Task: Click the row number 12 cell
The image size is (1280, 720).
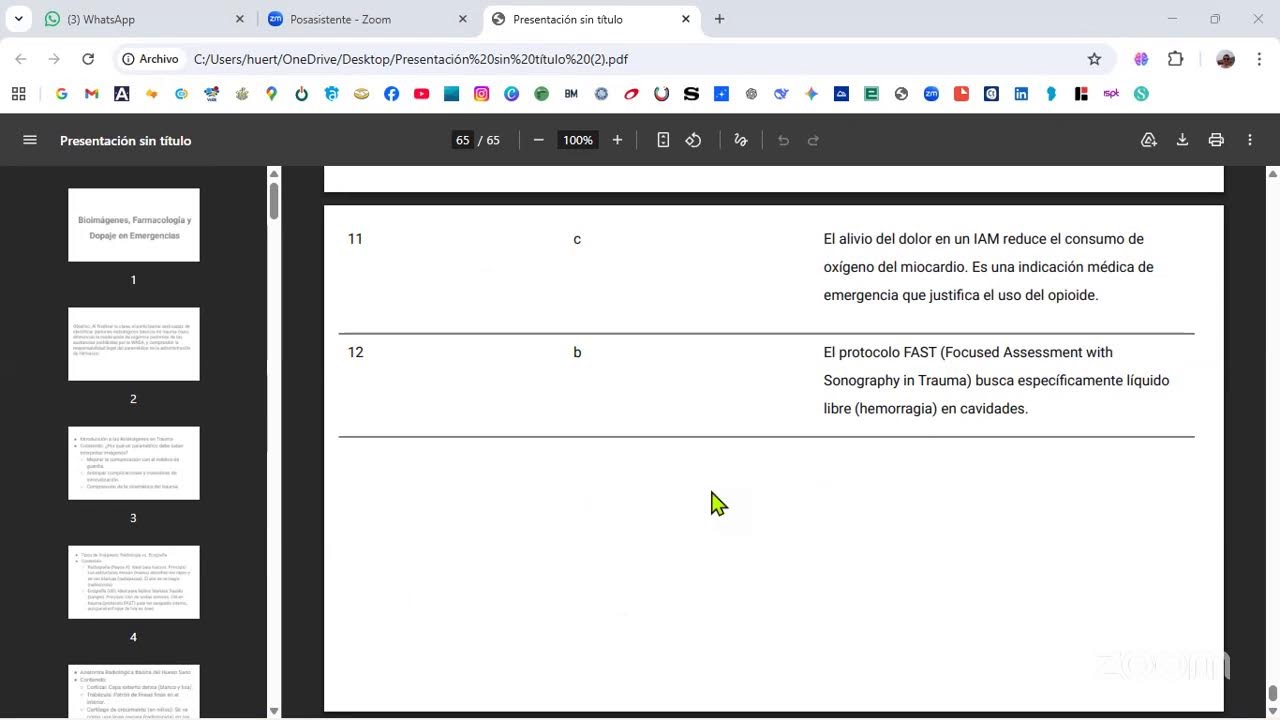Action: pyautogui.click(x=355, y=352)
